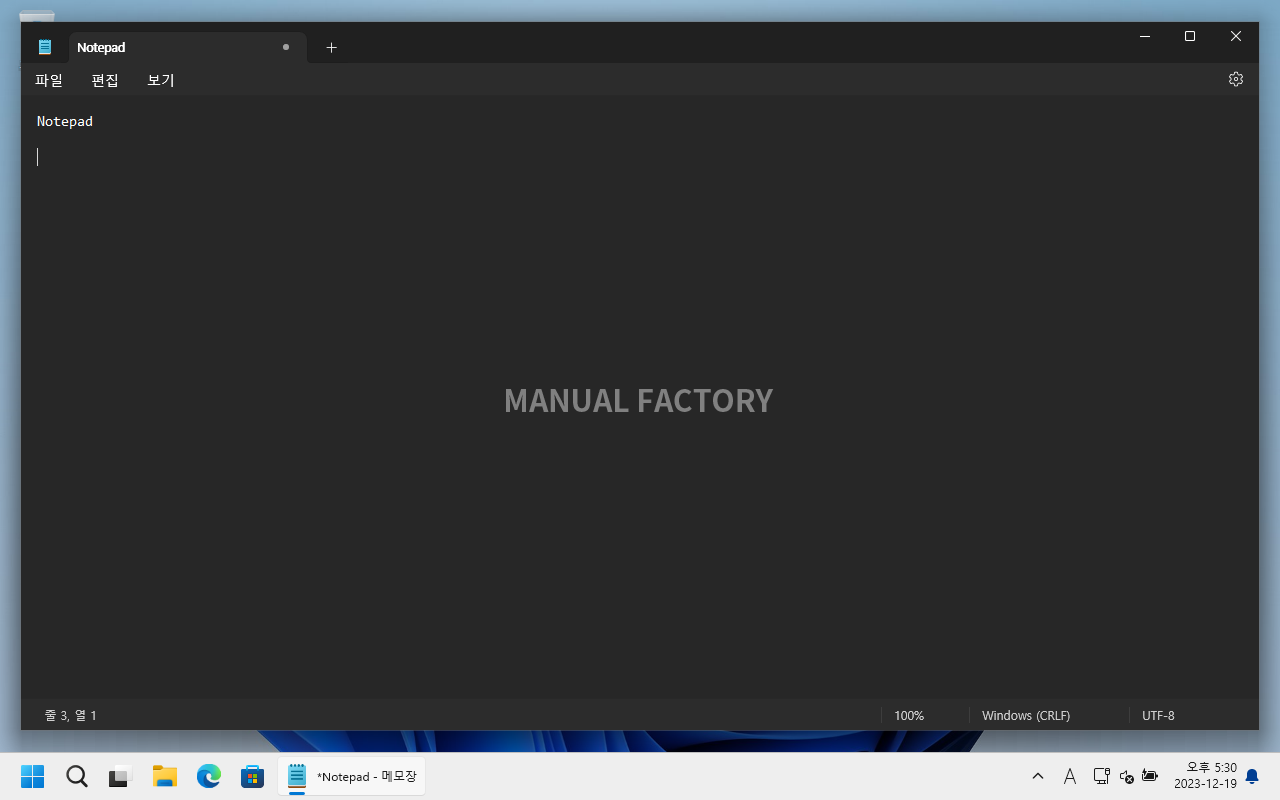Show hidden system tray icons
The height and width of the screenshot is (800, 1280).
click(x=1038, y=776)
